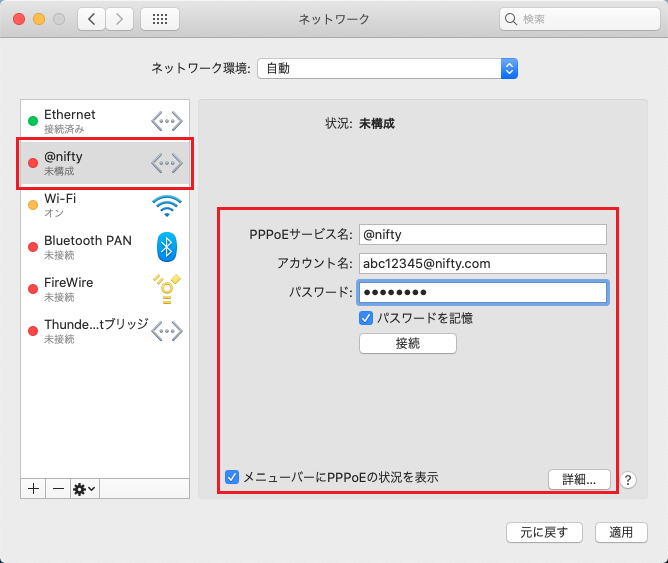Open help with the question mark
The width and height of the screenshot is (668, 563).
click(628, 480)
